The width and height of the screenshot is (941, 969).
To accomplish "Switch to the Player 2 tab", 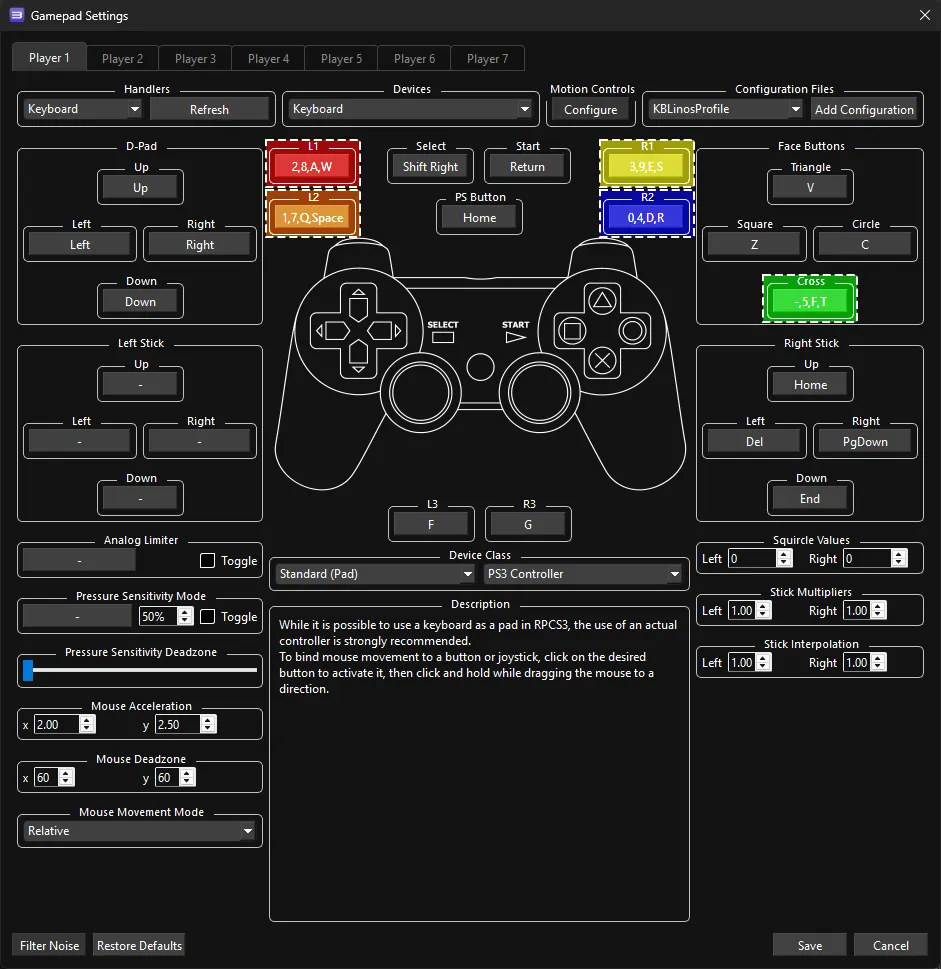I will tap(122, 59).
